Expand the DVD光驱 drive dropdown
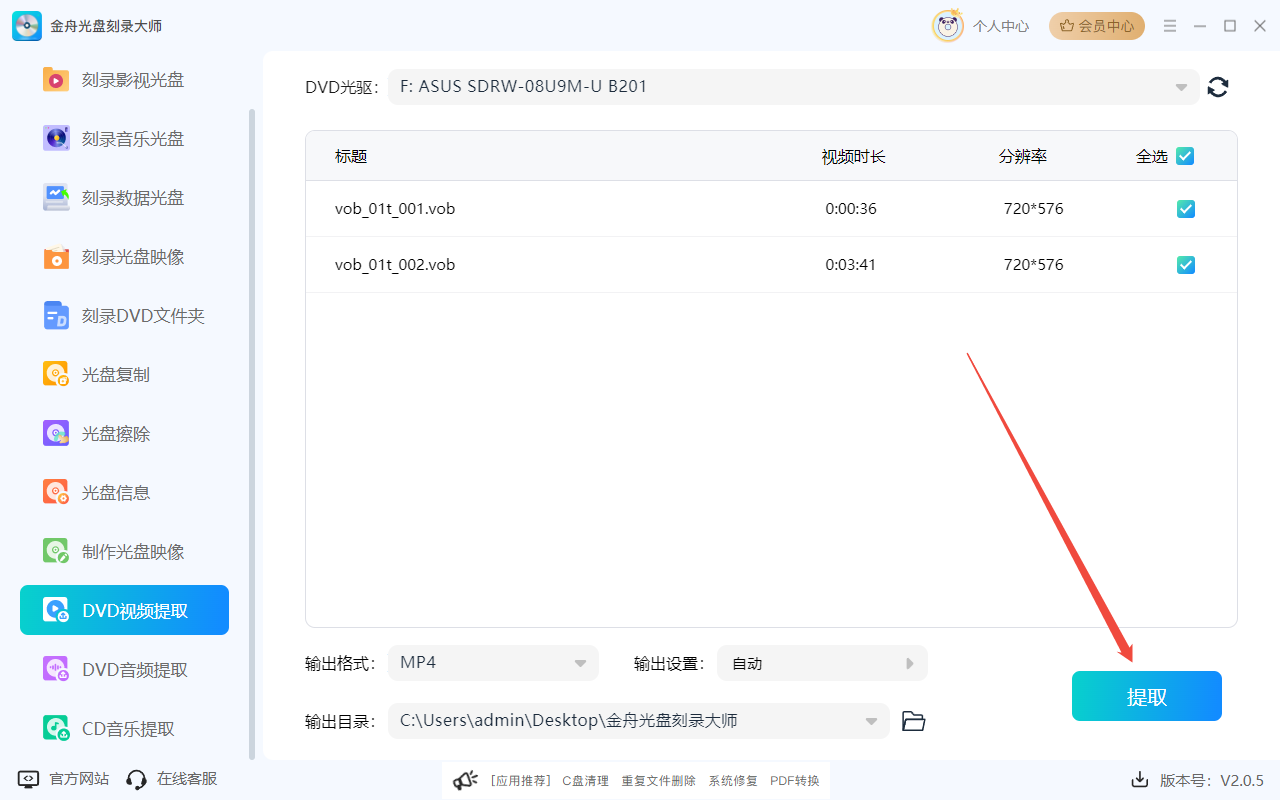 pyautogui.click(x=794, y=87)
